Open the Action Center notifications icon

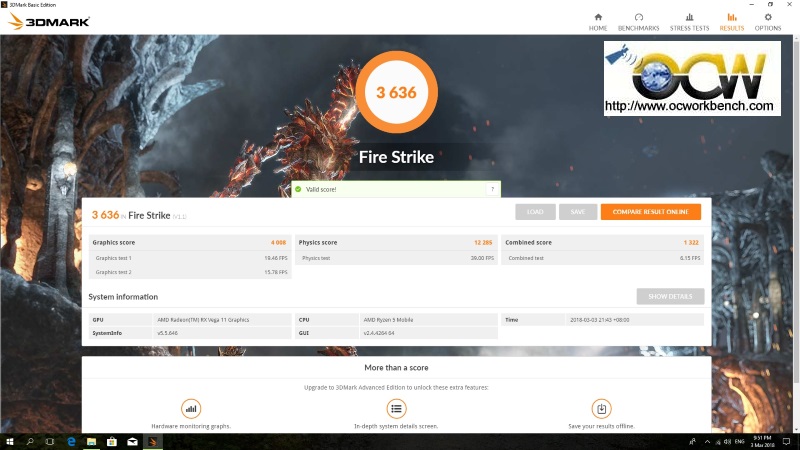pos(786,442)
